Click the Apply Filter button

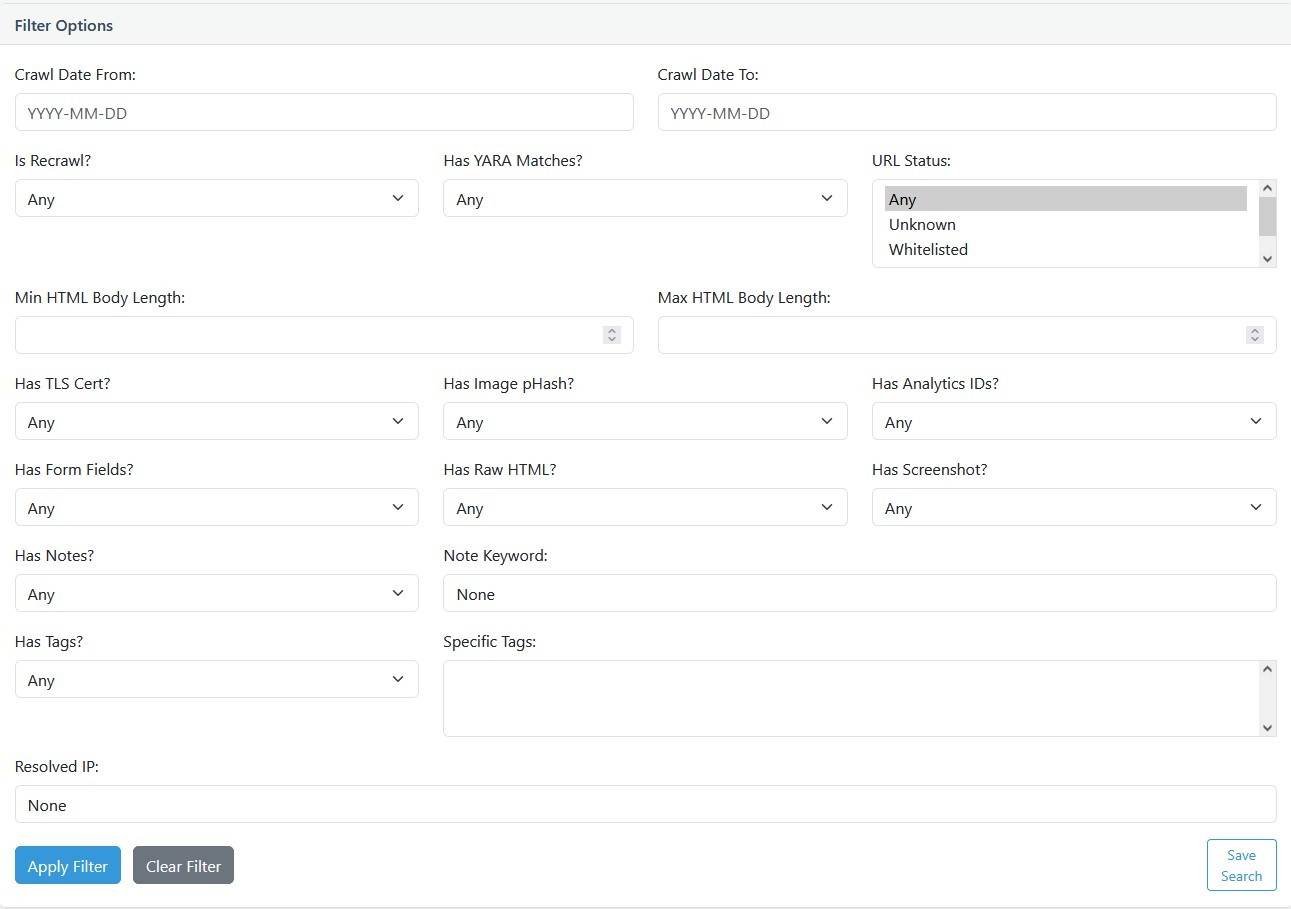tap(68, 866)
